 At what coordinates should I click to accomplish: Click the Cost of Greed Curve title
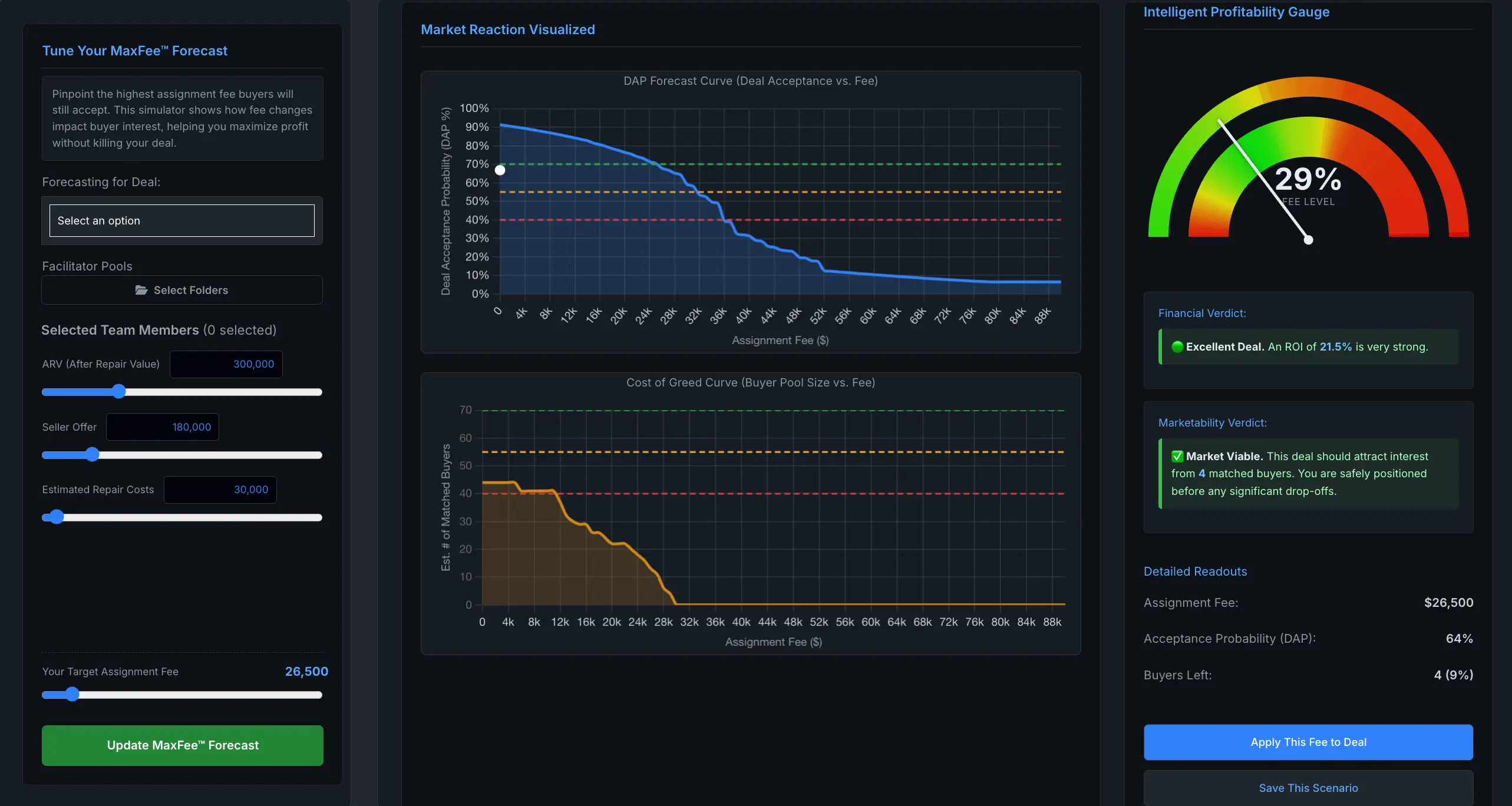pos(751,383)
